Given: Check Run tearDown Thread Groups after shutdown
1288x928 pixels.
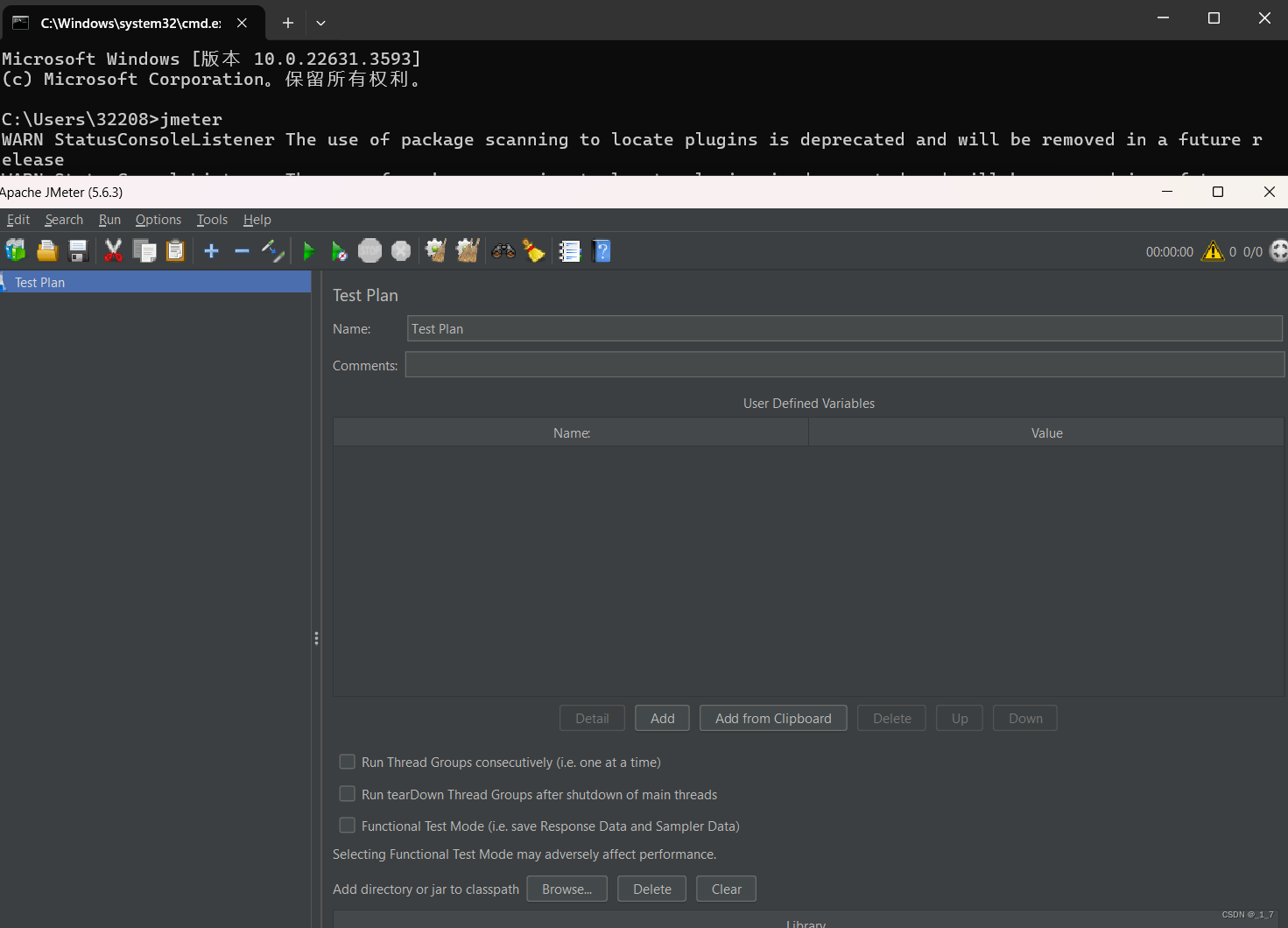Looking at the screenshot, I should pos(347,794).
